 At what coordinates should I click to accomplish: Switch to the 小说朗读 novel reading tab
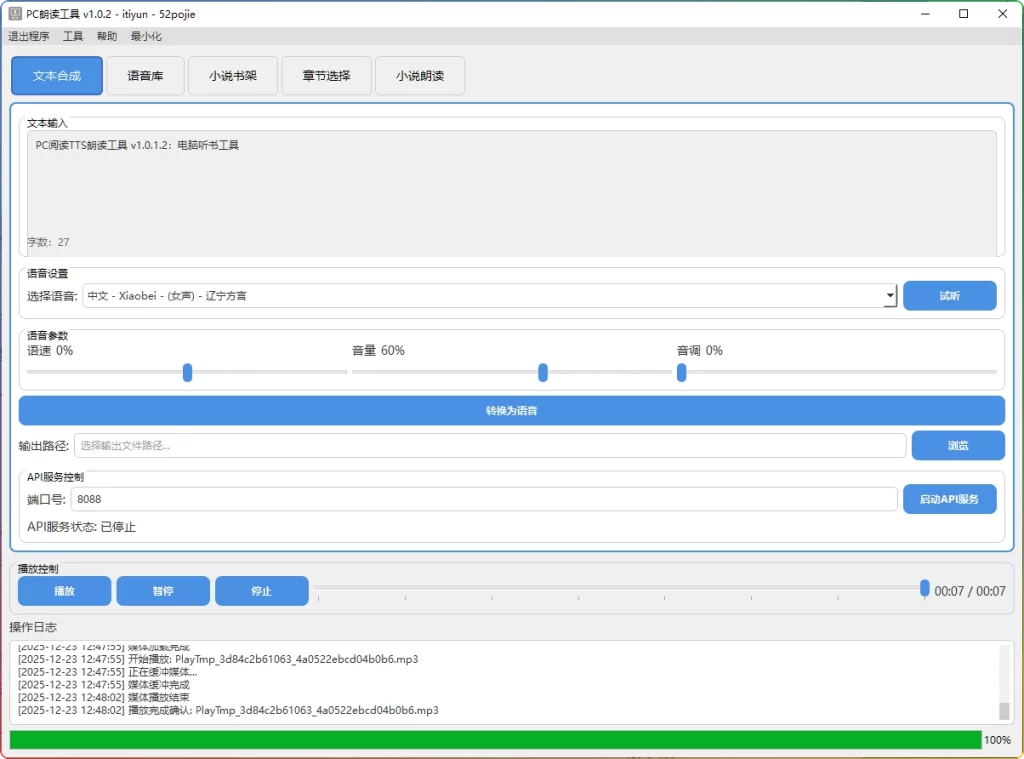coord(419,75)
